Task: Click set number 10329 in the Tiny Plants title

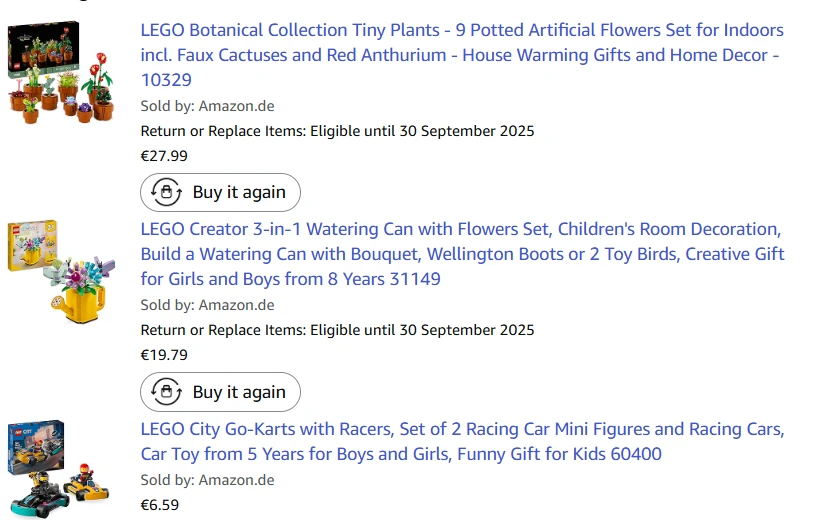Action: (166, 80)
